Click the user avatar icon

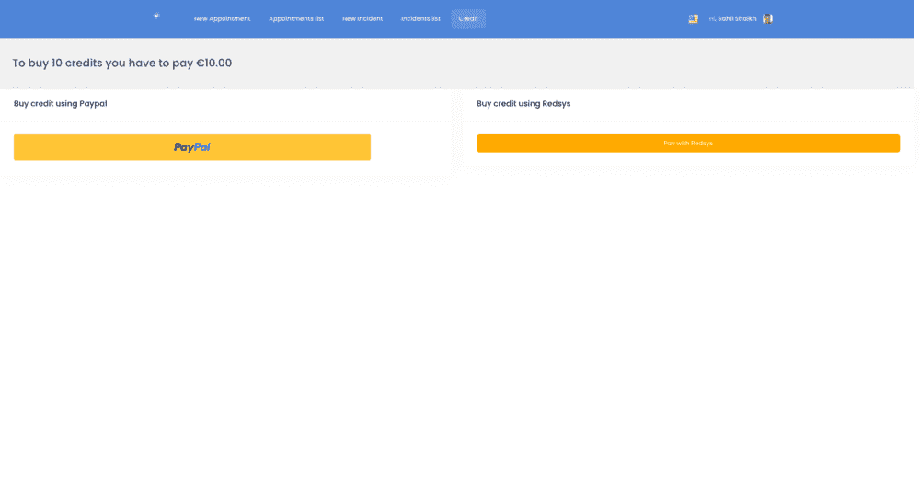tap(767, 19)
